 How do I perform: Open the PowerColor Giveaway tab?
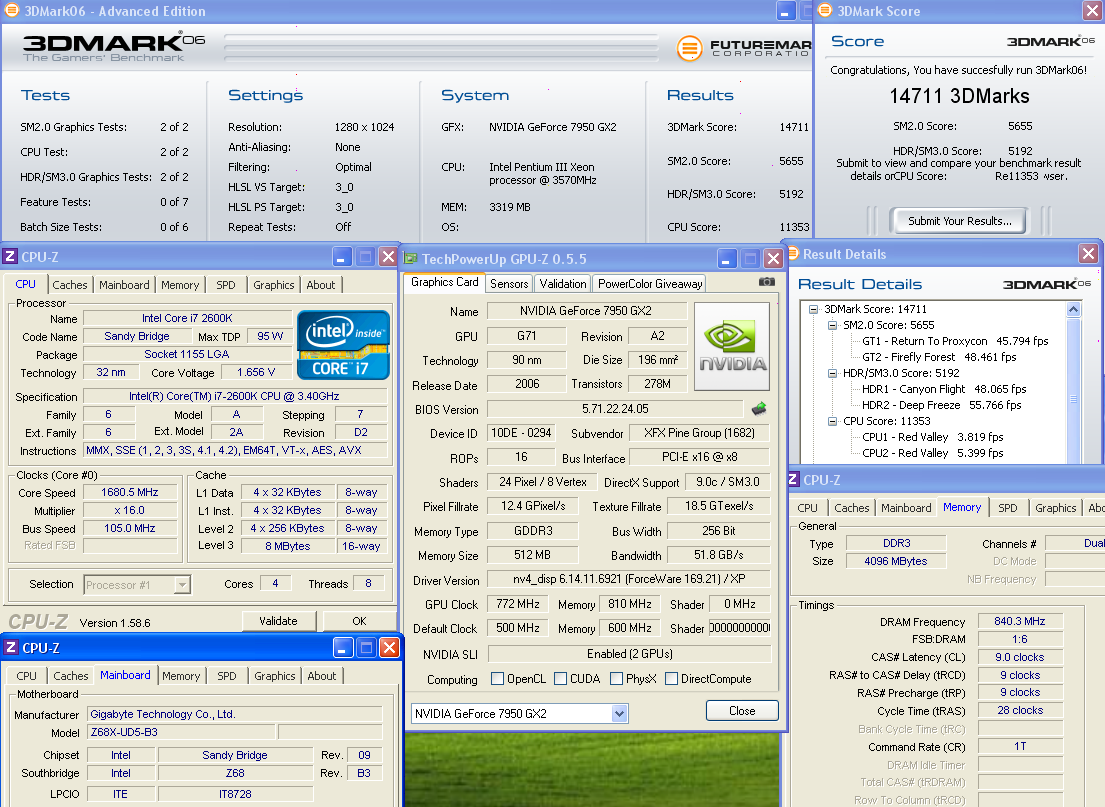[650, 283]
